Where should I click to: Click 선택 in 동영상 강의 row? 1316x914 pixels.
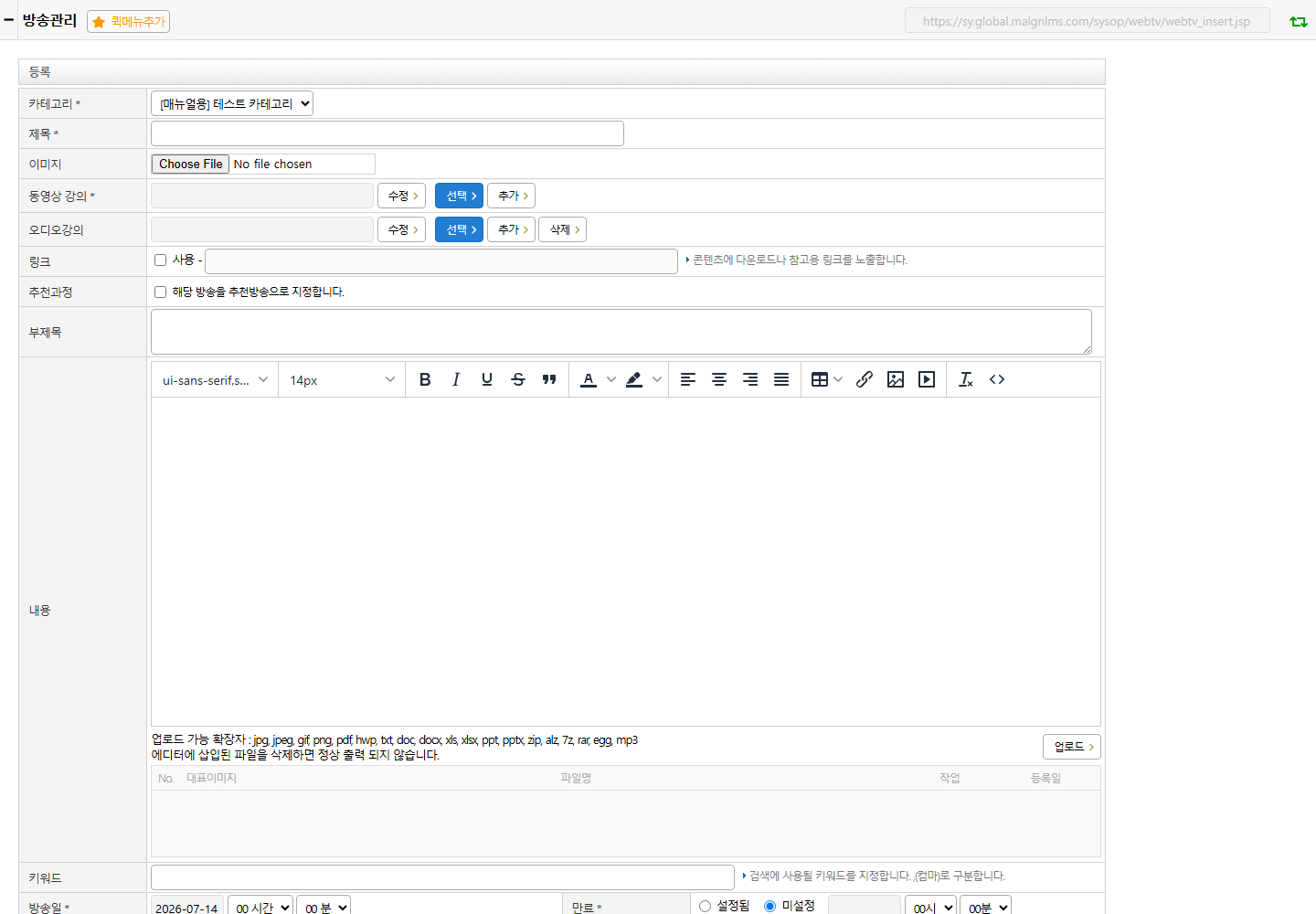[x=460, y=196]
